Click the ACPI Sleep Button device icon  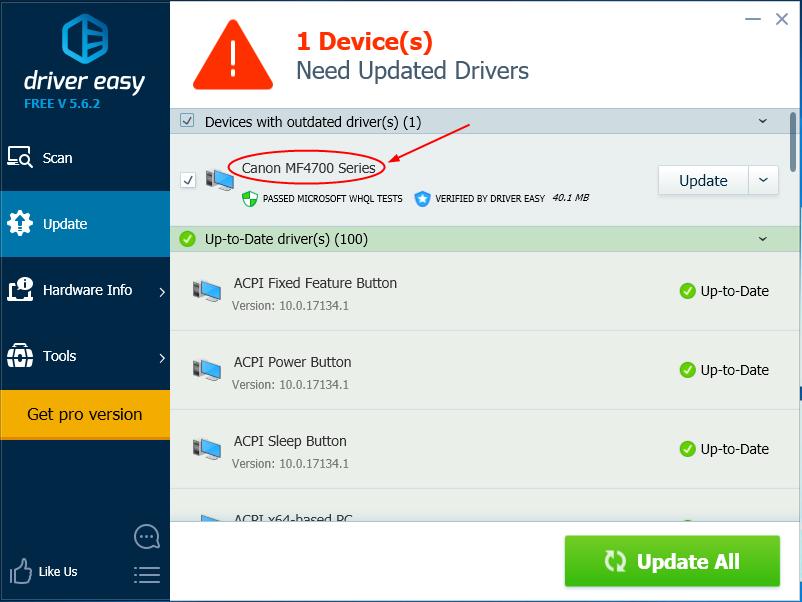click(207, 449)
